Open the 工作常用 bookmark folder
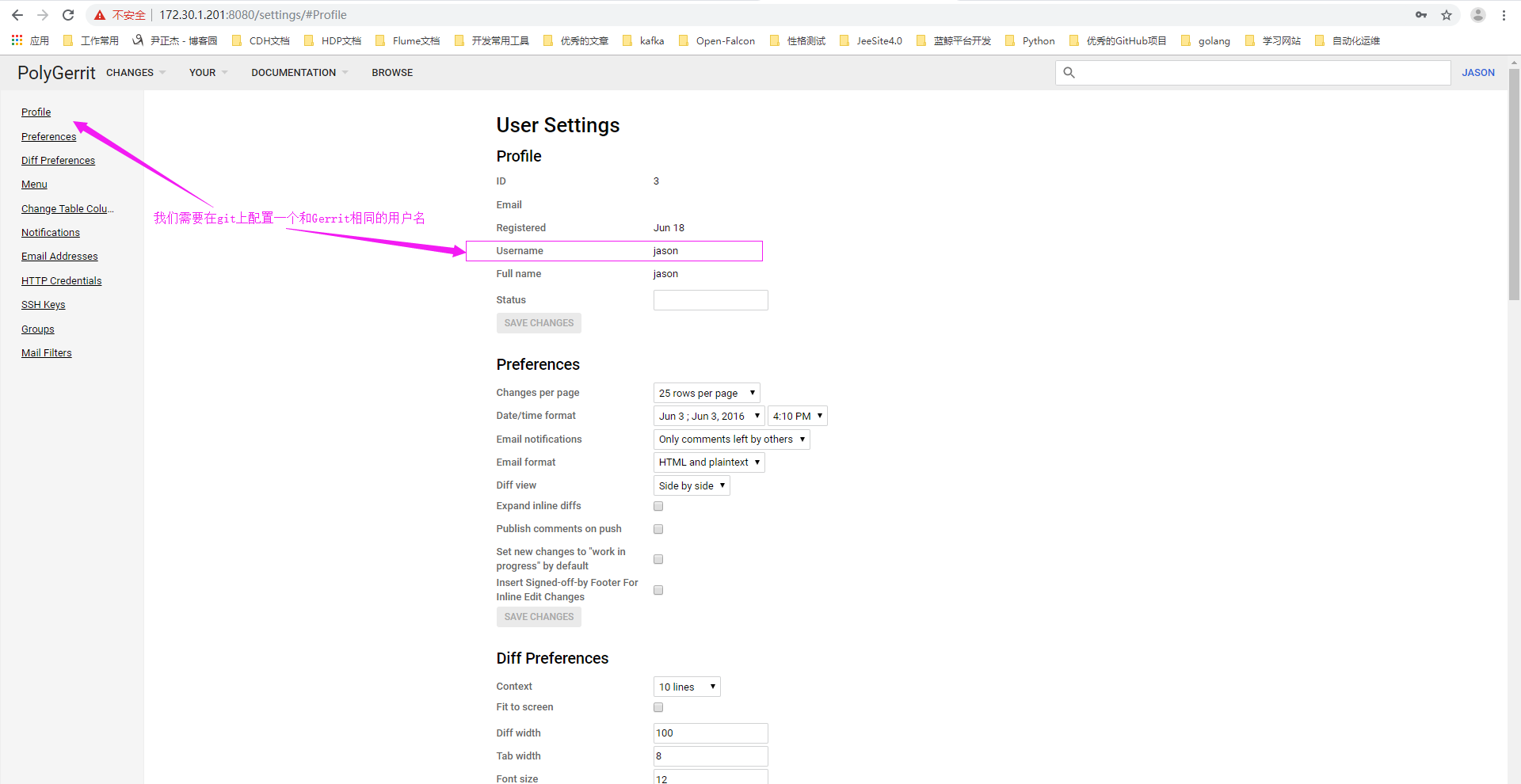 [91, 40]
